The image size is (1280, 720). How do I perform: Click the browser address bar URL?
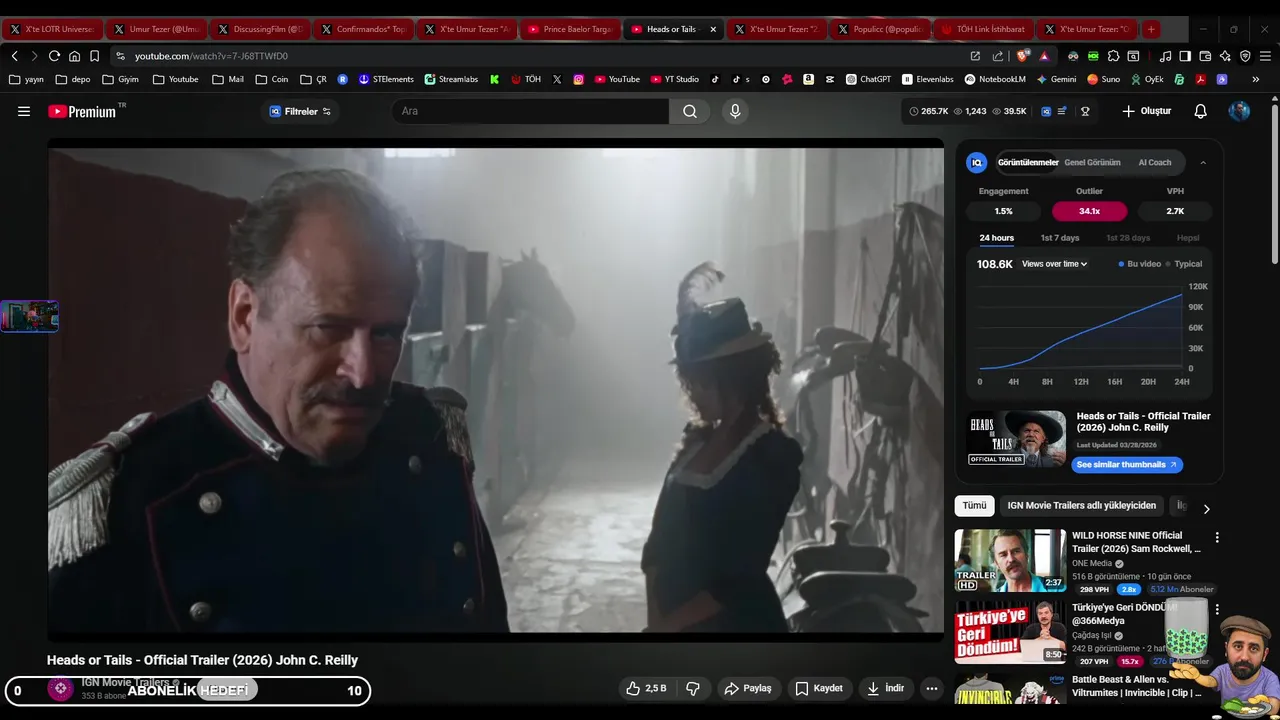tap(211, 56)
